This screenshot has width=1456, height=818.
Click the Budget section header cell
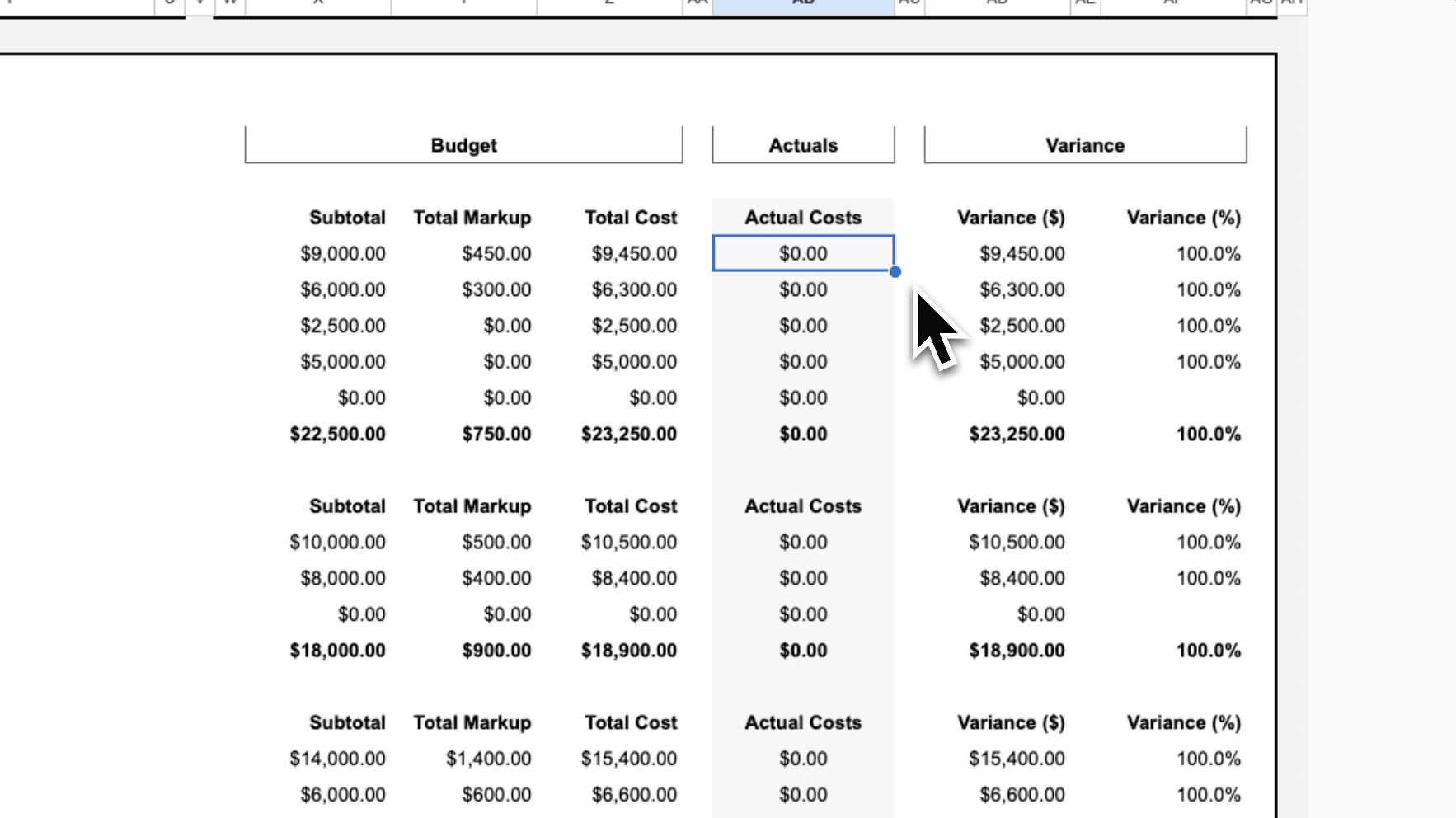[463, 144]
